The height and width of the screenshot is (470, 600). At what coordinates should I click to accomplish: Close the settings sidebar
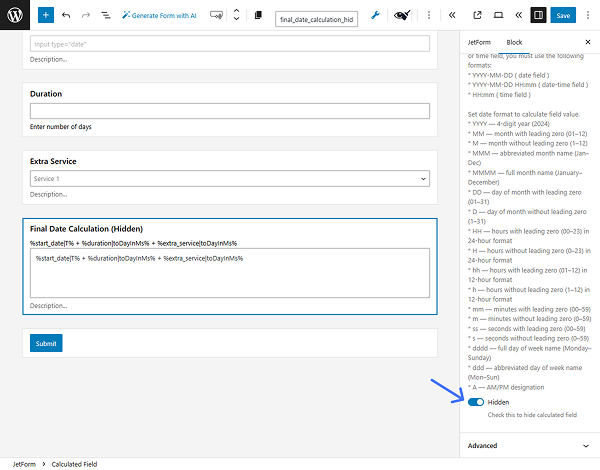(x=588, y=42)
